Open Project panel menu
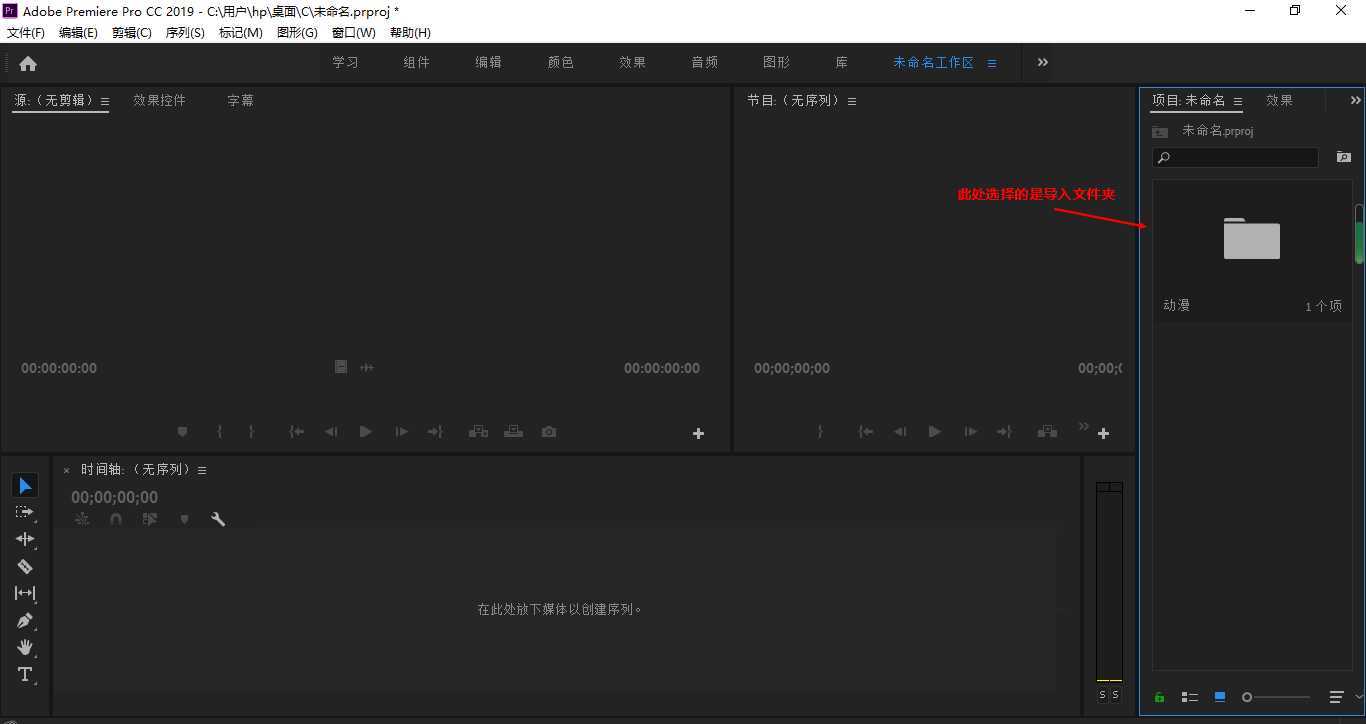The height and width of the screenshot is (724, 1366). coord(1238,101)
